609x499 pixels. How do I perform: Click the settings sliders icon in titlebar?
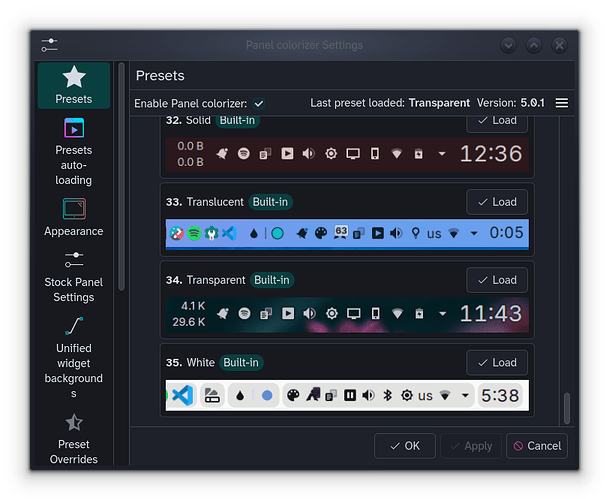tap(50, 45)
